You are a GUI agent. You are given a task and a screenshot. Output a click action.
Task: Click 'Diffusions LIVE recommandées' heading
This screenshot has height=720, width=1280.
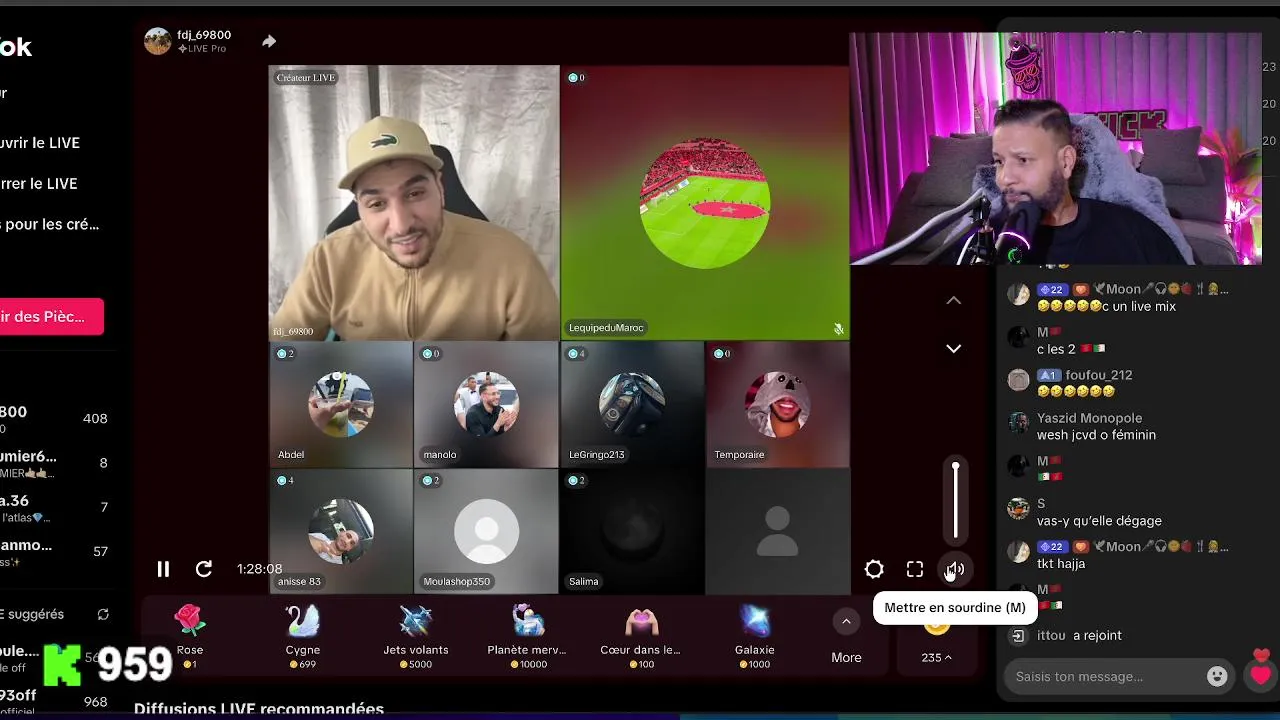[x=259, y=709]
